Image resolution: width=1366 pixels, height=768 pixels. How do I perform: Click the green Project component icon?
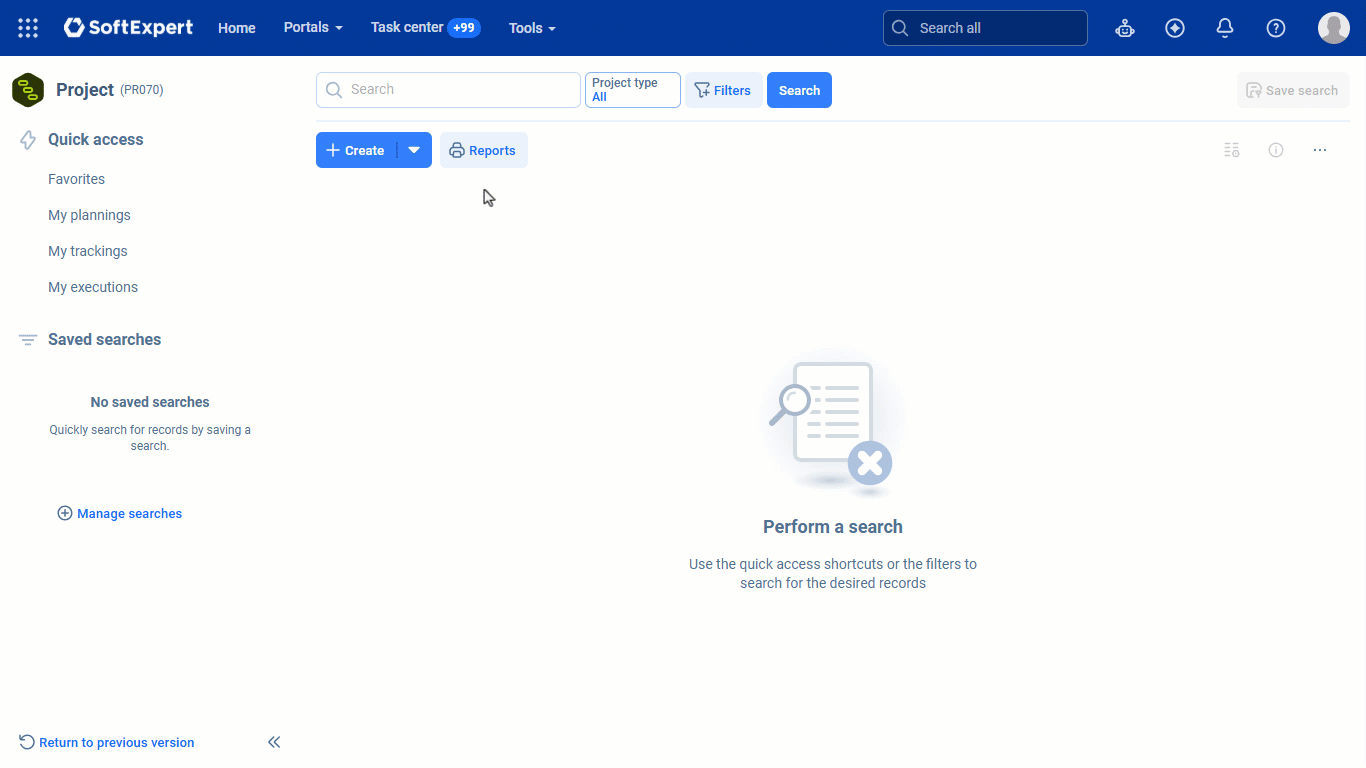(x=28, y=90)
